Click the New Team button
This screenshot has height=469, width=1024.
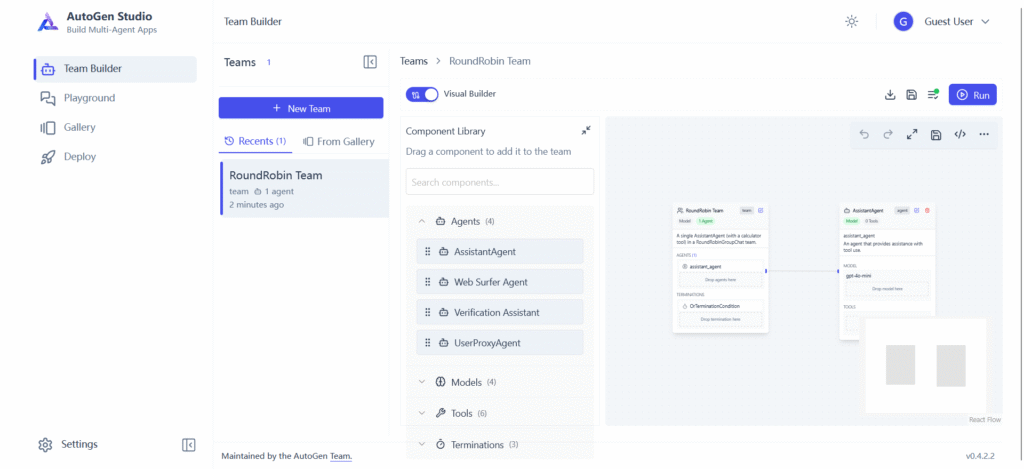301,108
